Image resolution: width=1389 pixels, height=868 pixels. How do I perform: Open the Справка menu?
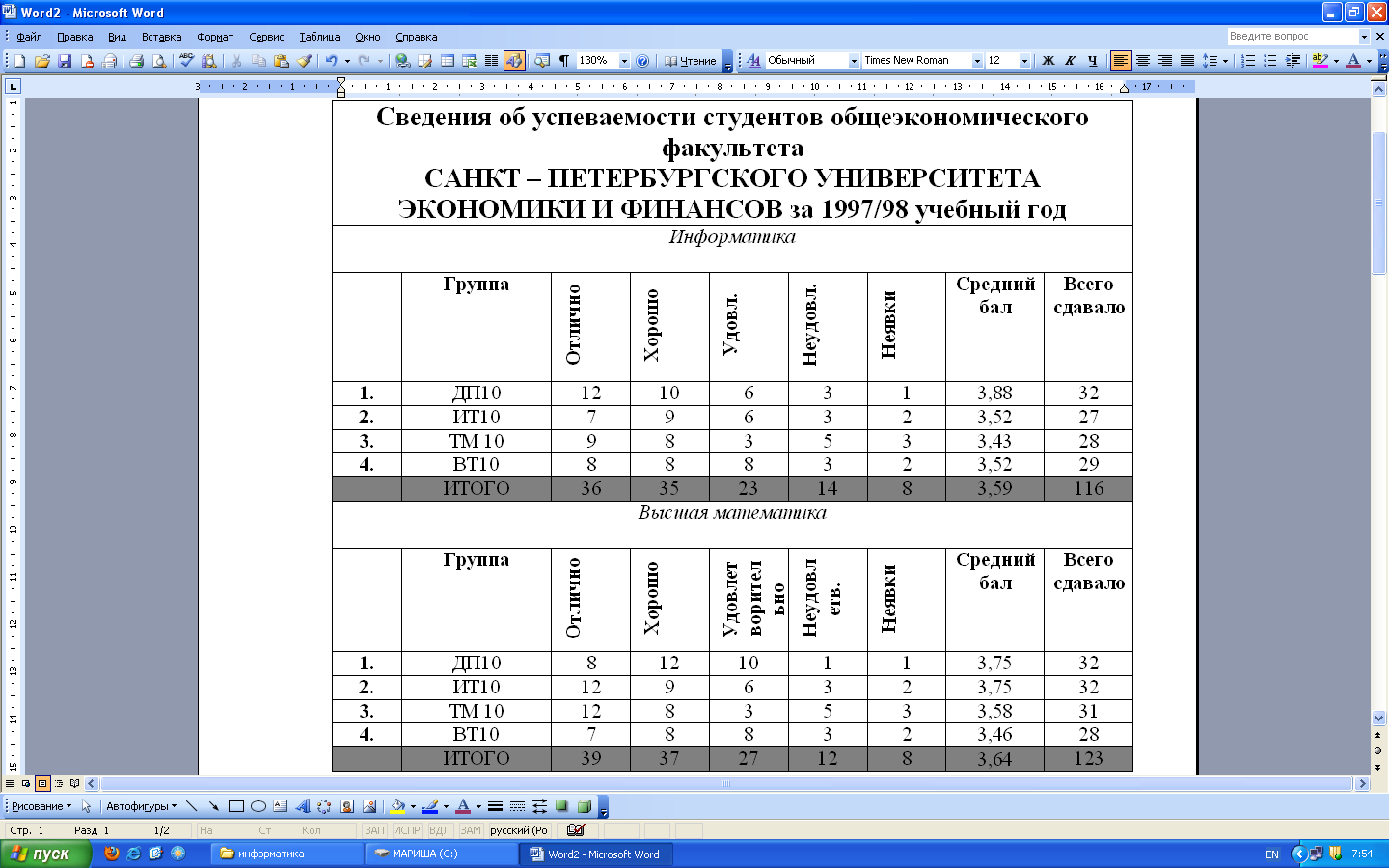coord(416,37)
